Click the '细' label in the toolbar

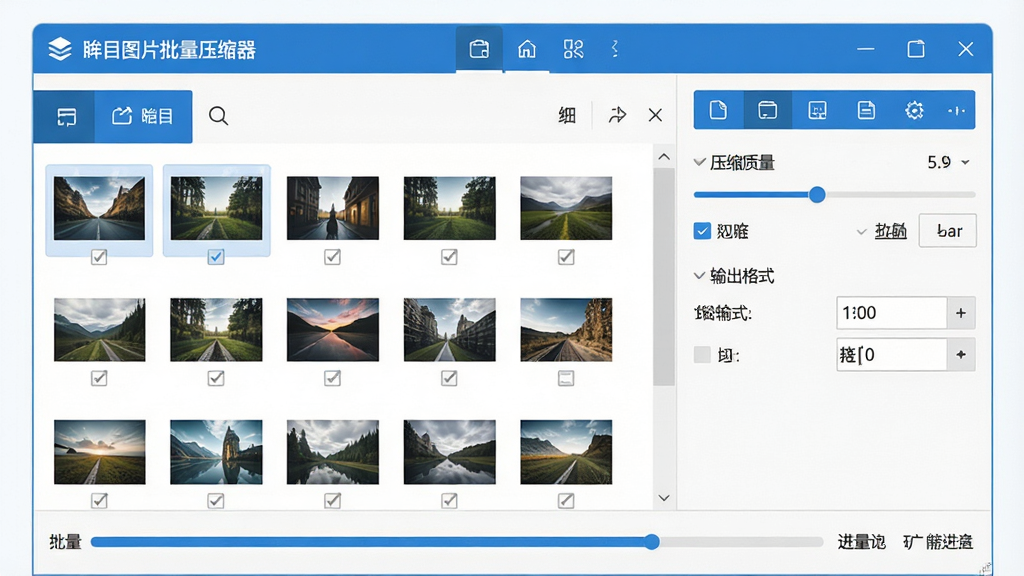point(567,116)
